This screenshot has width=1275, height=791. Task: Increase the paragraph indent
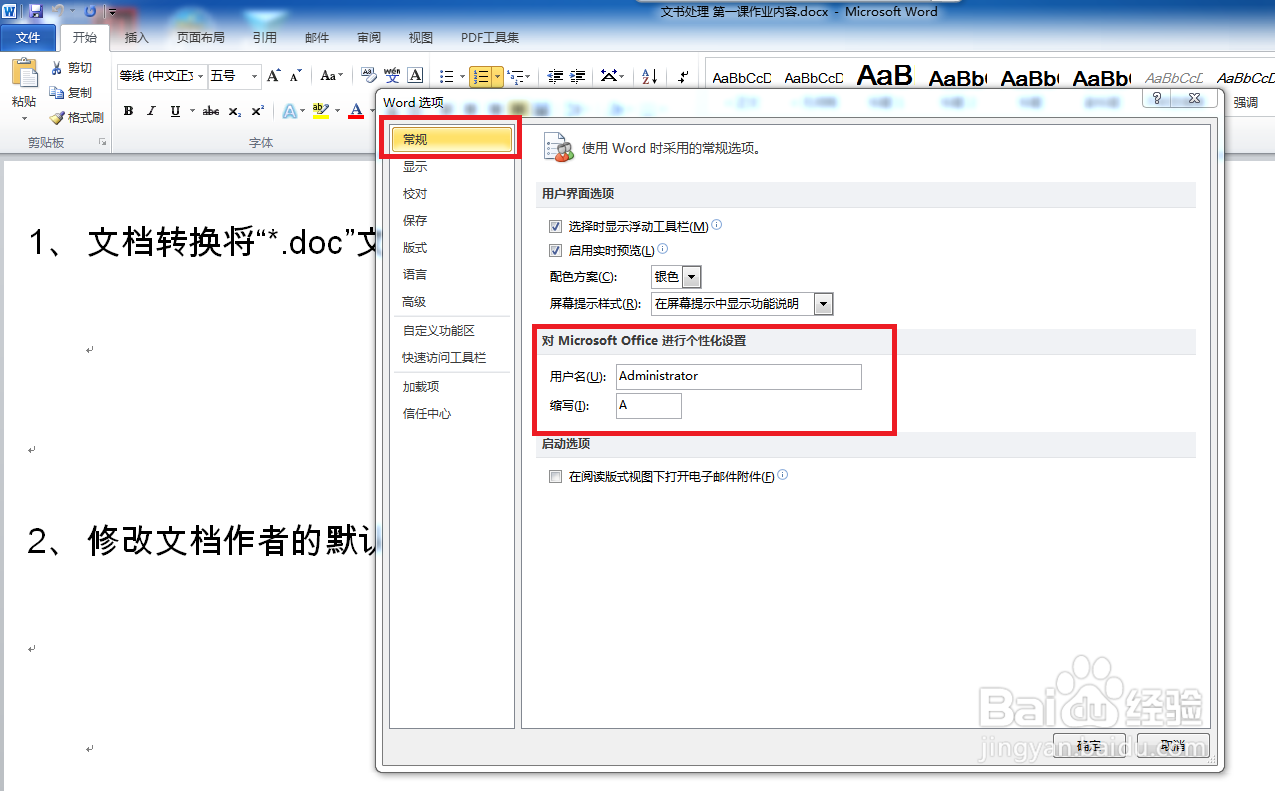578,76
